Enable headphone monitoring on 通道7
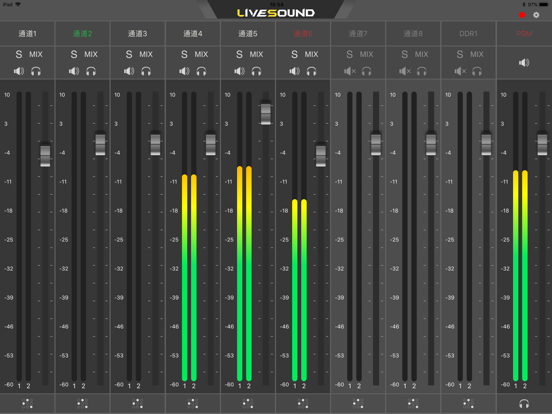The width and height of the screenshot is (552, 414). [x=366, y=71]
